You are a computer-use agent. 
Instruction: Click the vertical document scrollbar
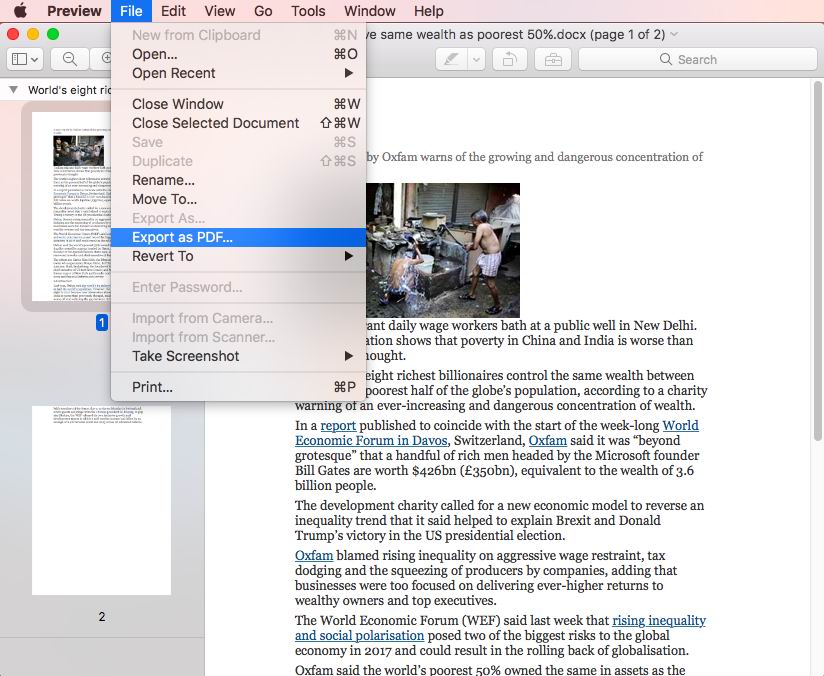[x=817, y=261]
